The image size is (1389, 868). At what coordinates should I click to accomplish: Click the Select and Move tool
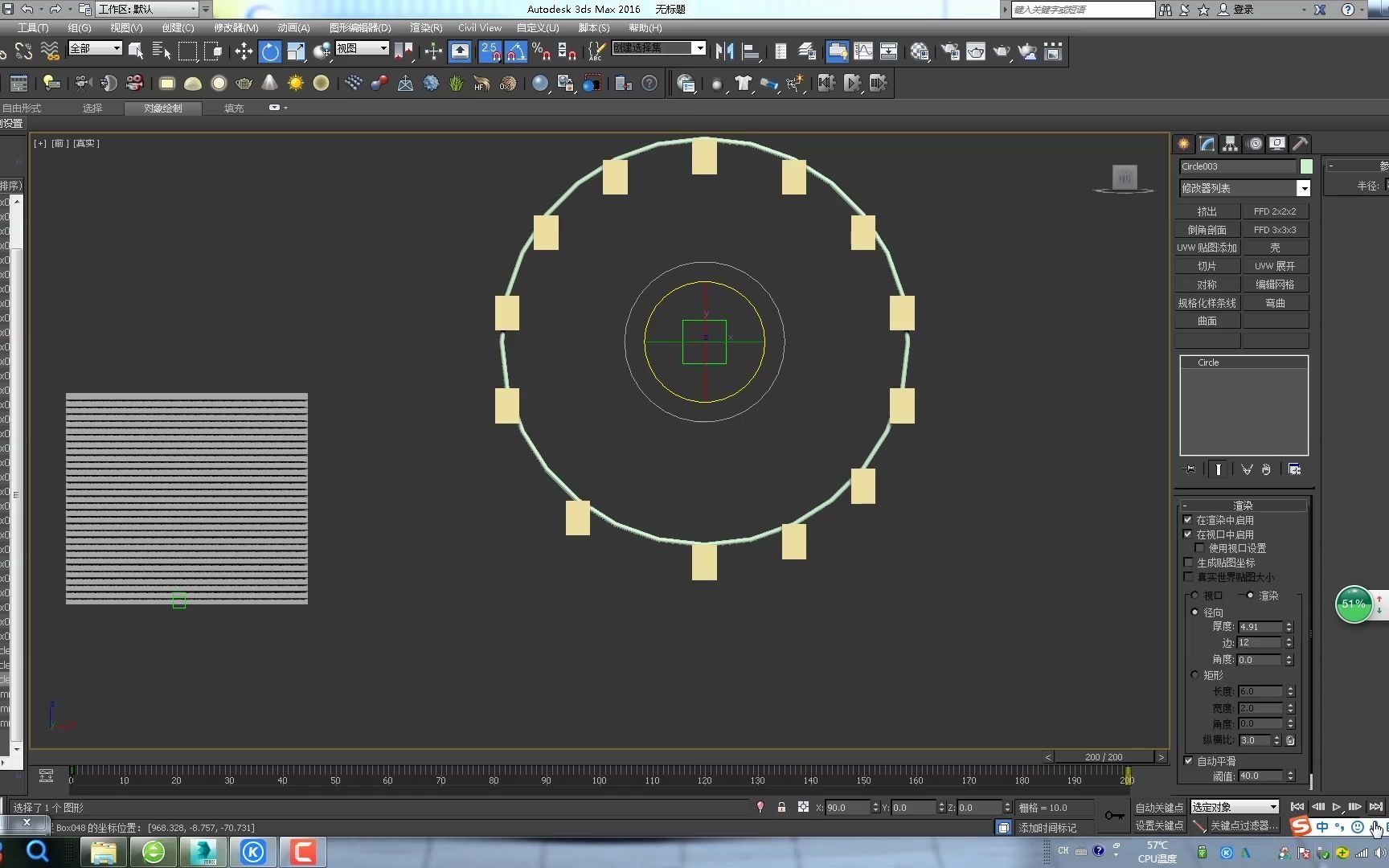tap(243, 52)
